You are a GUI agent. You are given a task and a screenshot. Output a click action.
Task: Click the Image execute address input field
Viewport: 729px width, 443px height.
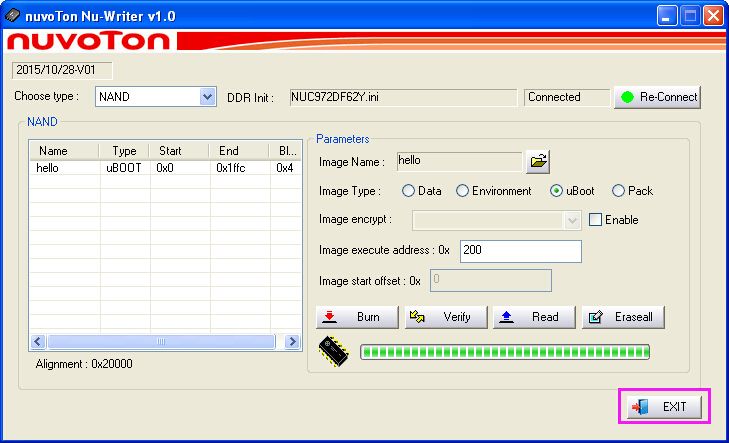tap(518, 250)
